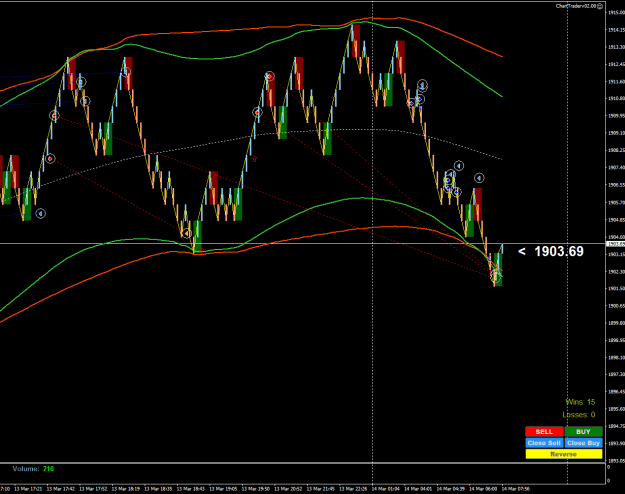This screenshot has height=494, width=625.
Task: Click the 1914.15 price scale label
Action: click(x=616, y=30)
